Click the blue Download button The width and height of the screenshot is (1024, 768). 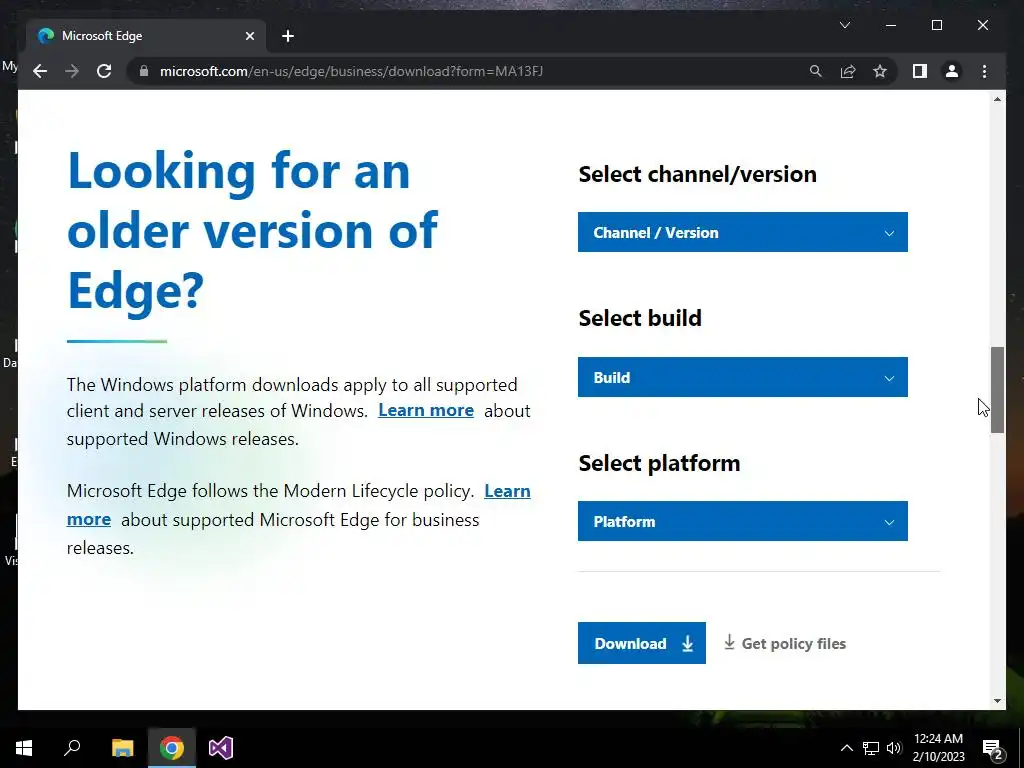(x=641, y=643)
